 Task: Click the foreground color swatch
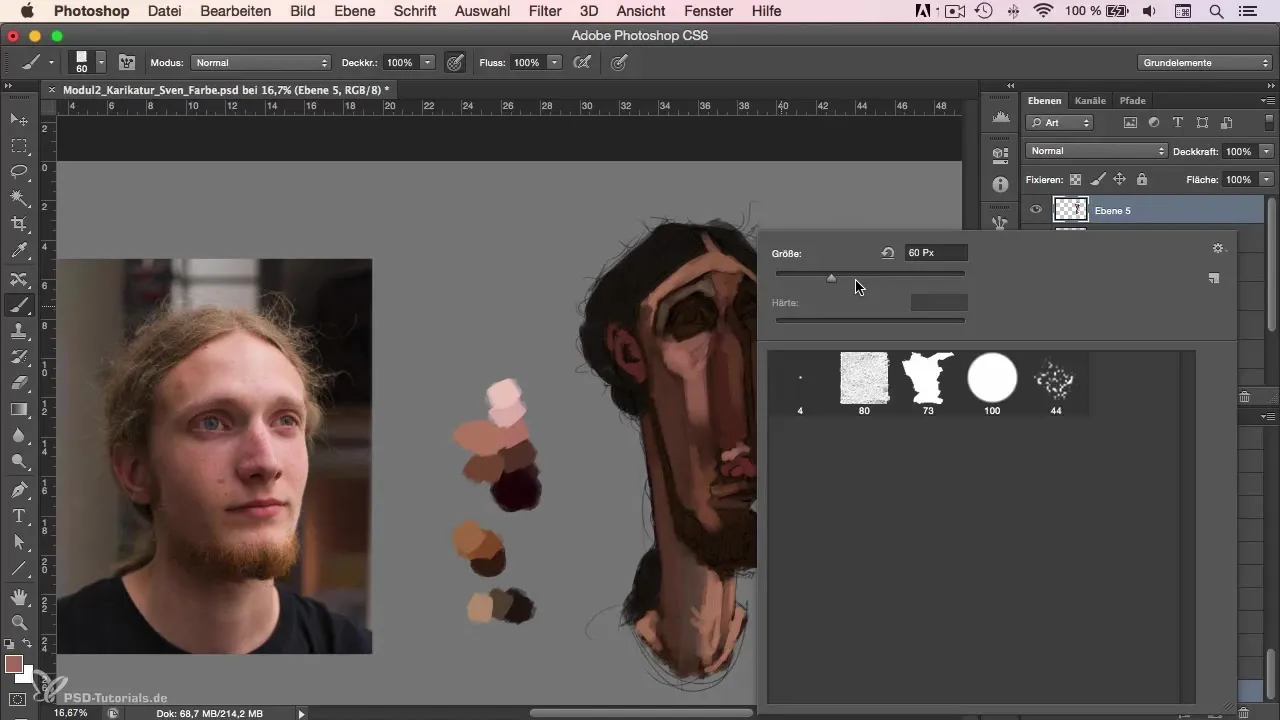point(14,665)
